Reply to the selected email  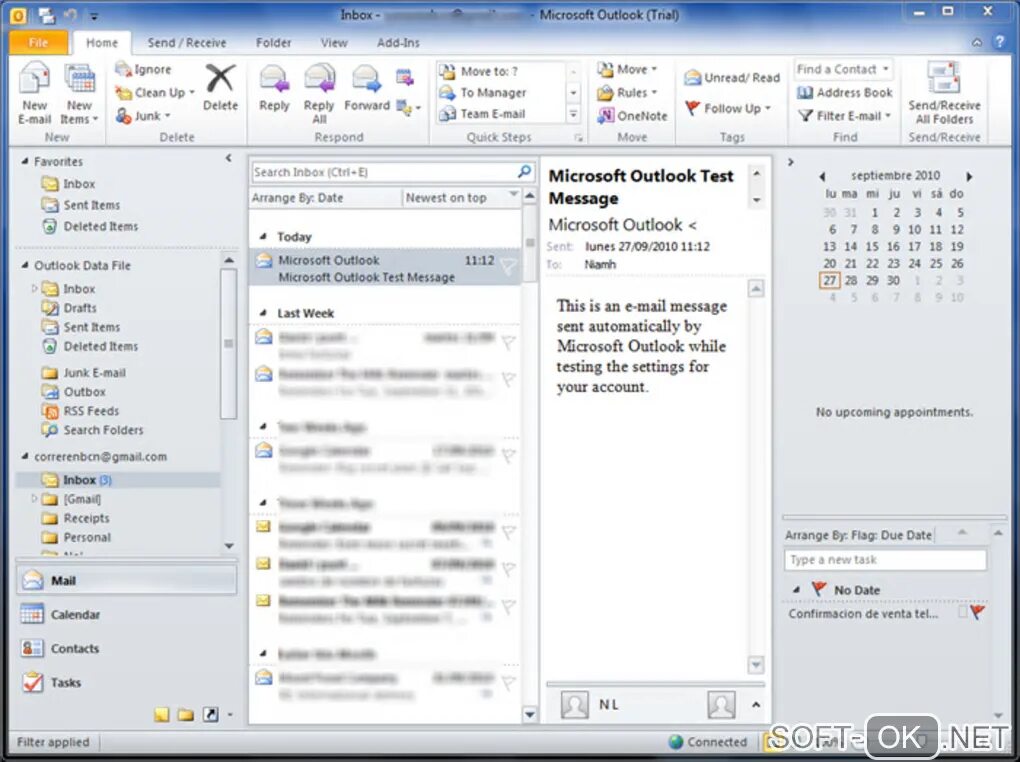(x=274, y=89)
